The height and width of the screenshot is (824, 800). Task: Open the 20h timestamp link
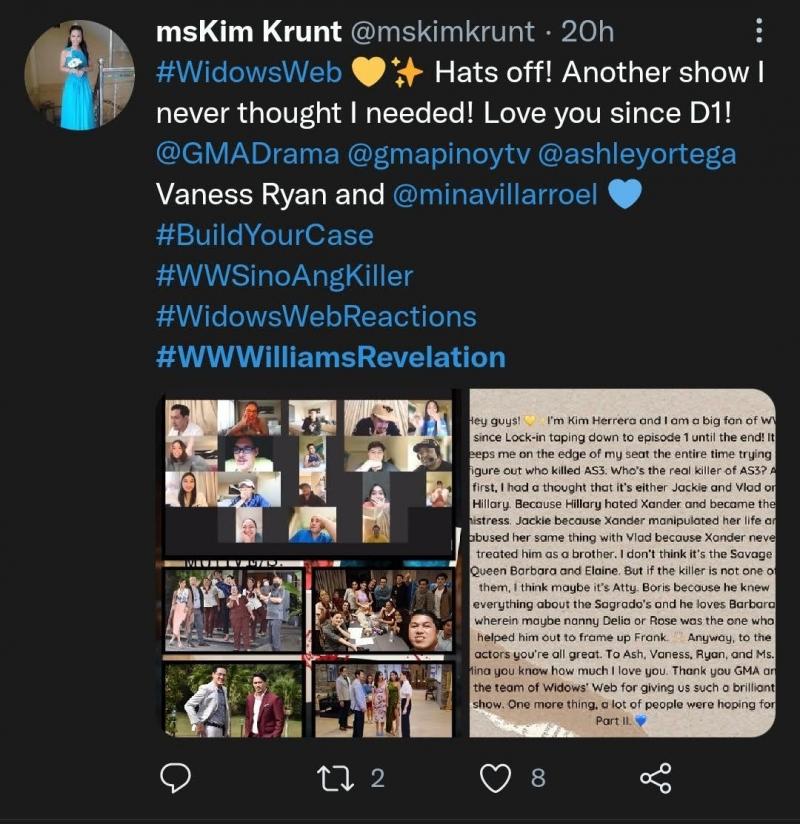click(587, 32)
